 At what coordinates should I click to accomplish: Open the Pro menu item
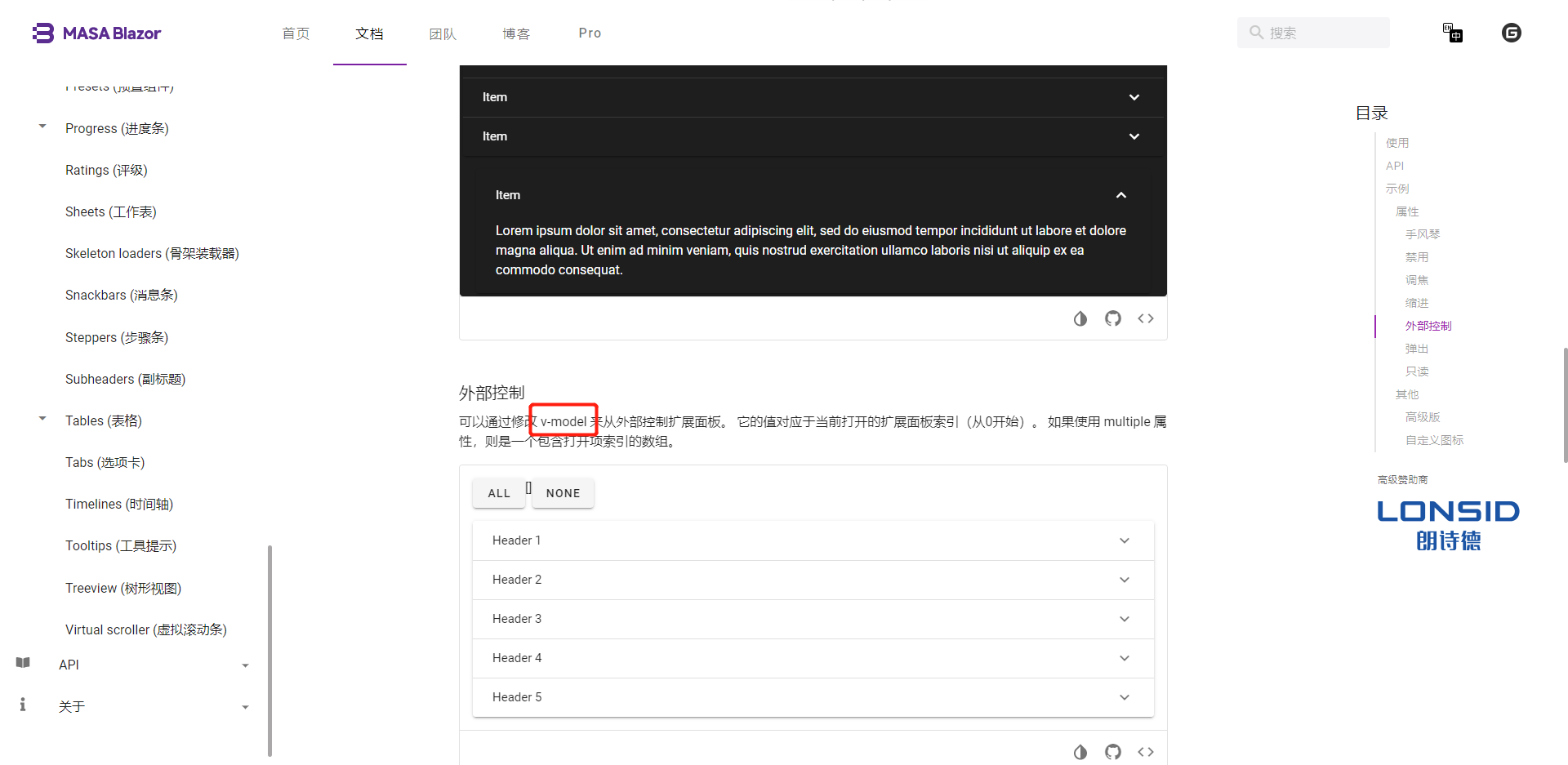tap(589, 33)
